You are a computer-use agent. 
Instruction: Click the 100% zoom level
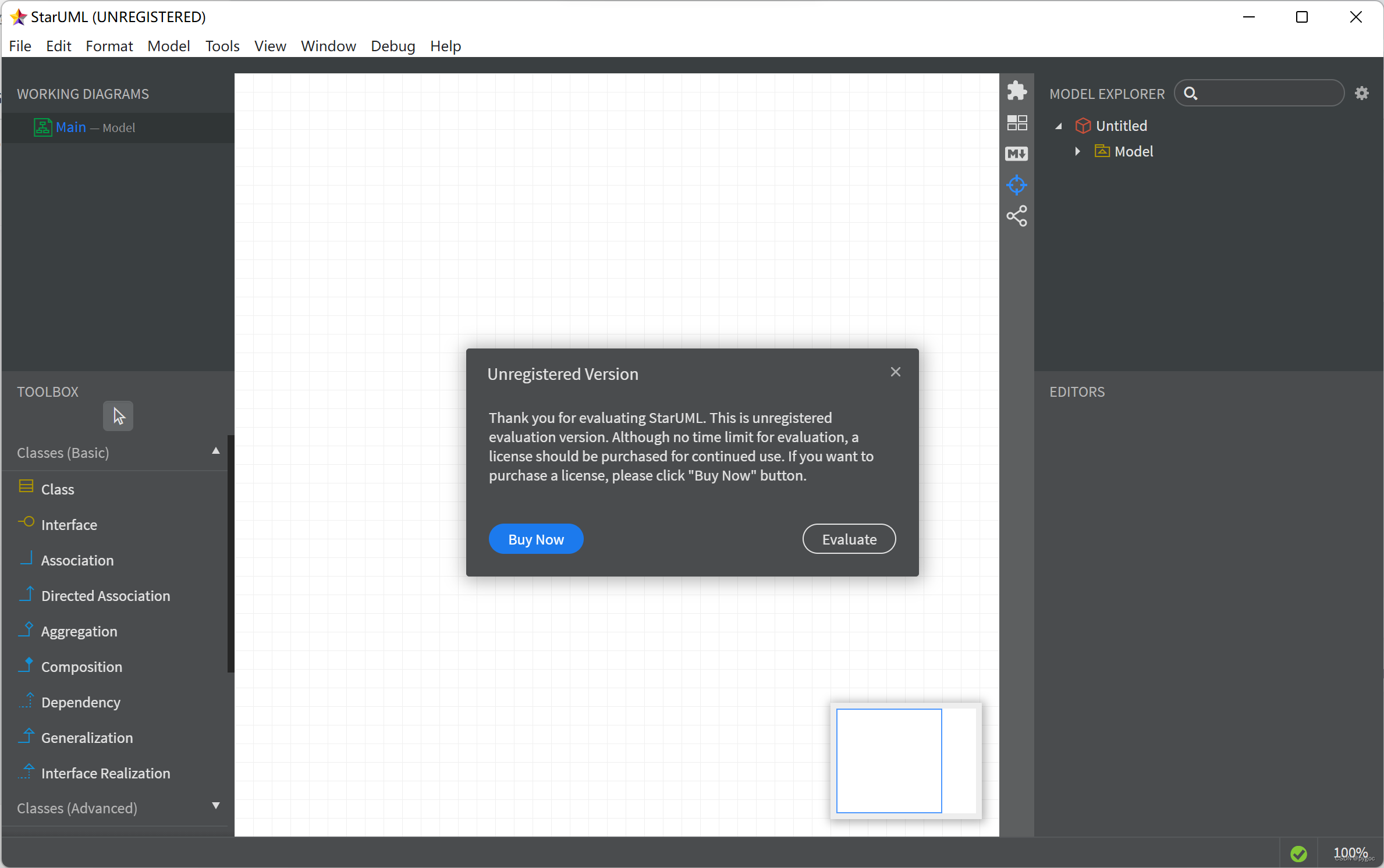click(x=1350, y=853)
